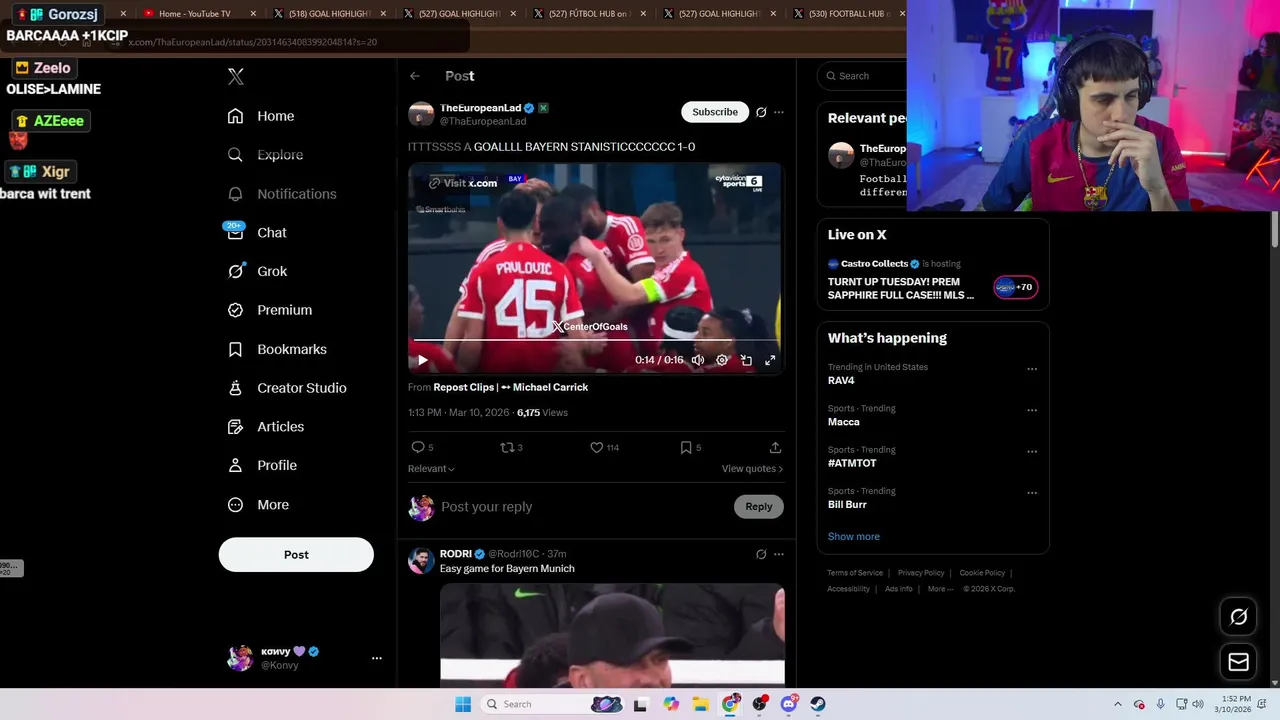Expand the Relevant replies sort dropdown

pos(431,468)
